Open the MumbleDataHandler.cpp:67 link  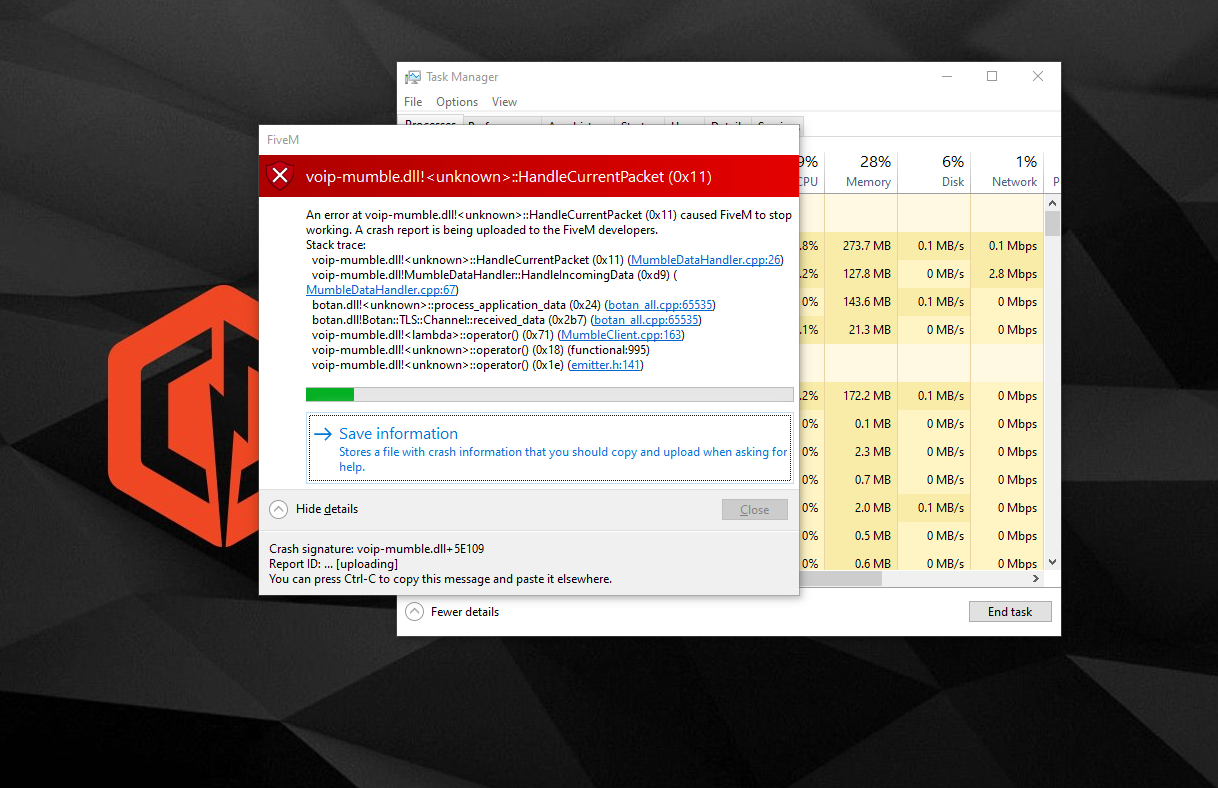tap(381, 290)
